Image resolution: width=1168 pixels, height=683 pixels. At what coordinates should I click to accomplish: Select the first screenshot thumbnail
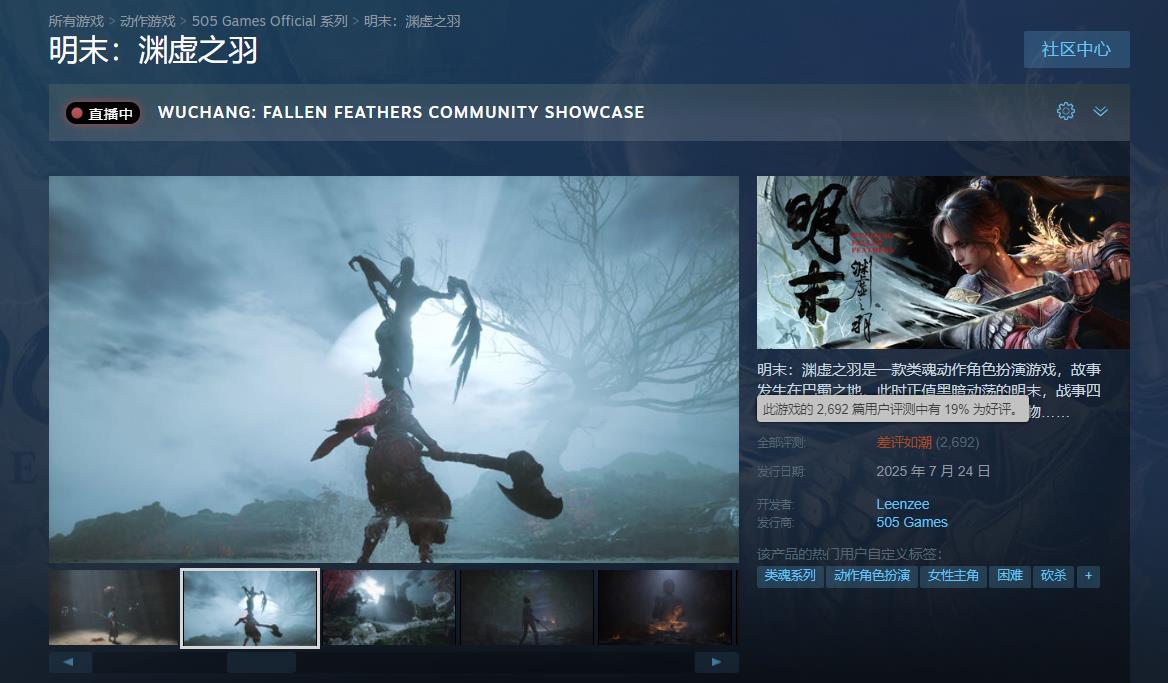pos(113,607)
